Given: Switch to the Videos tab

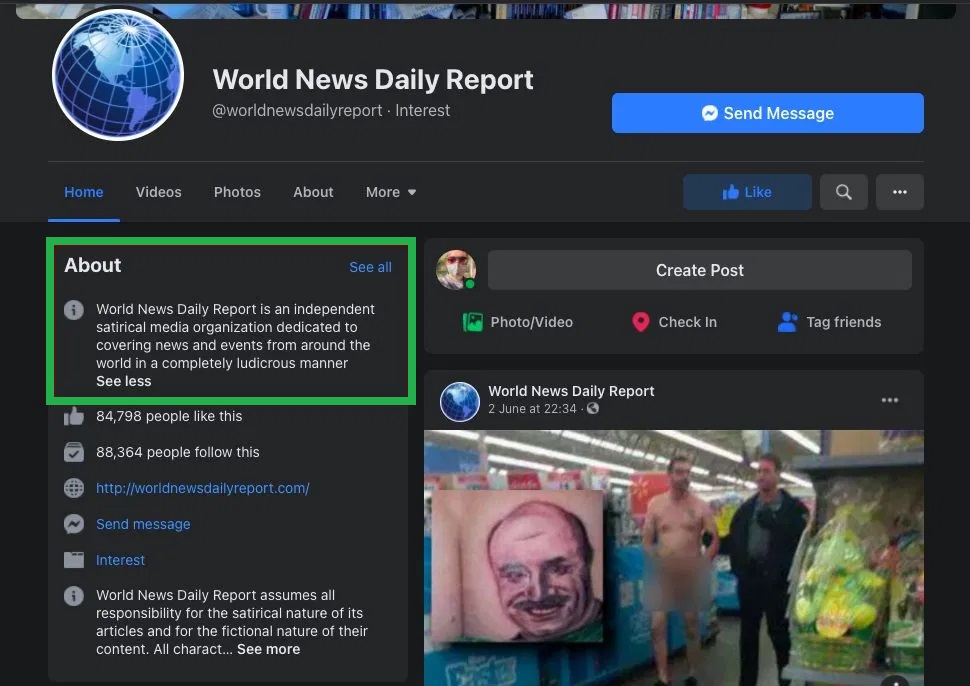Looking at the screenshot, I should (x=159, y=192).
